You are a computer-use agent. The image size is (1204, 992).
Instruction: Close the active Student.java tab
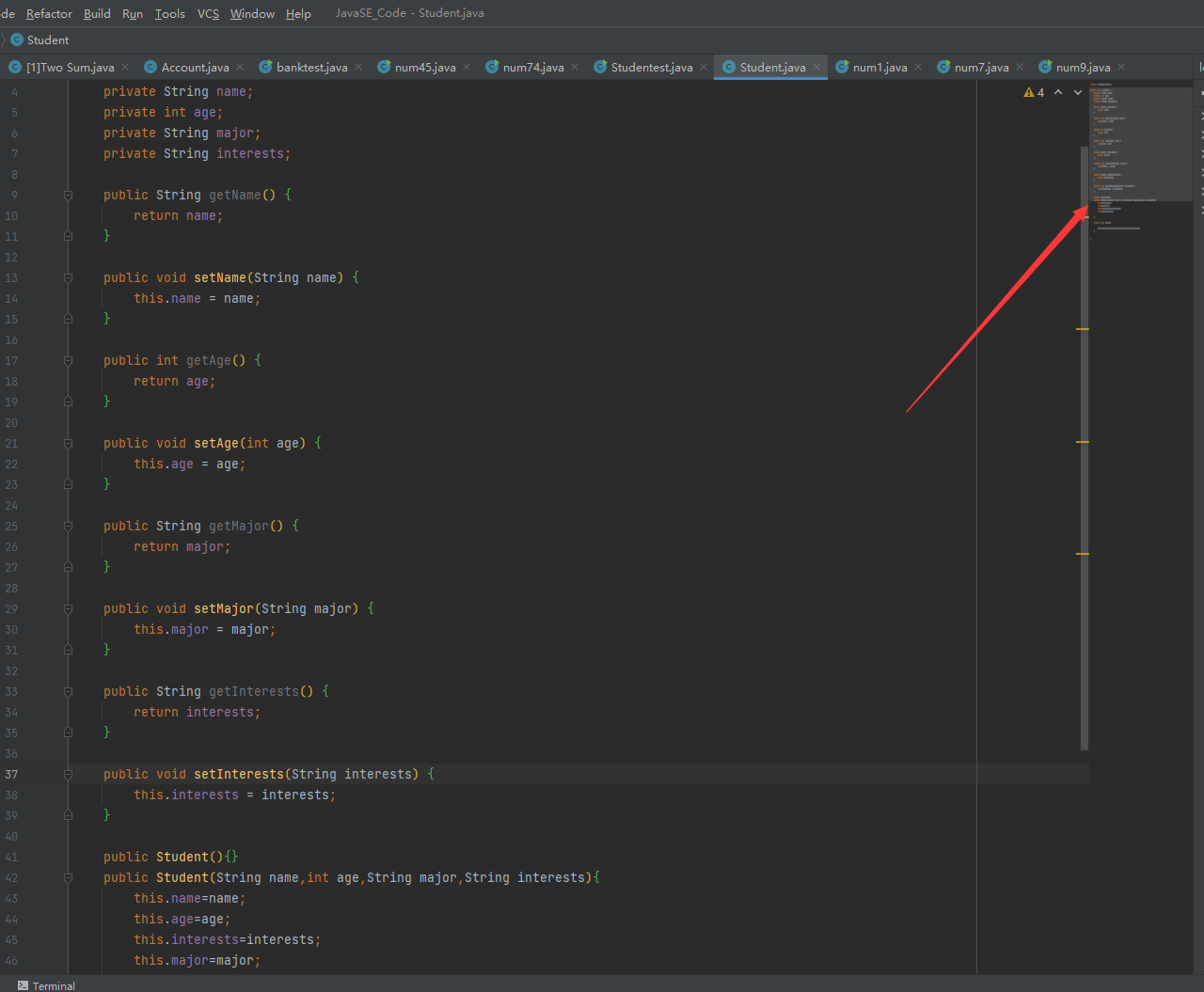tap(816, 67)
